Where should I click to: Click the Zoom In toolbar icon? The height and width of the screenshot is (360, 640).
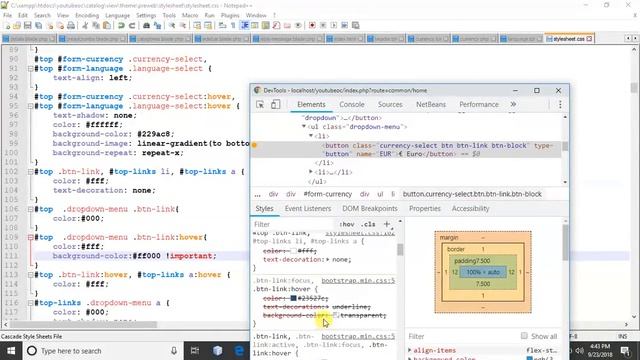[172, 25]
